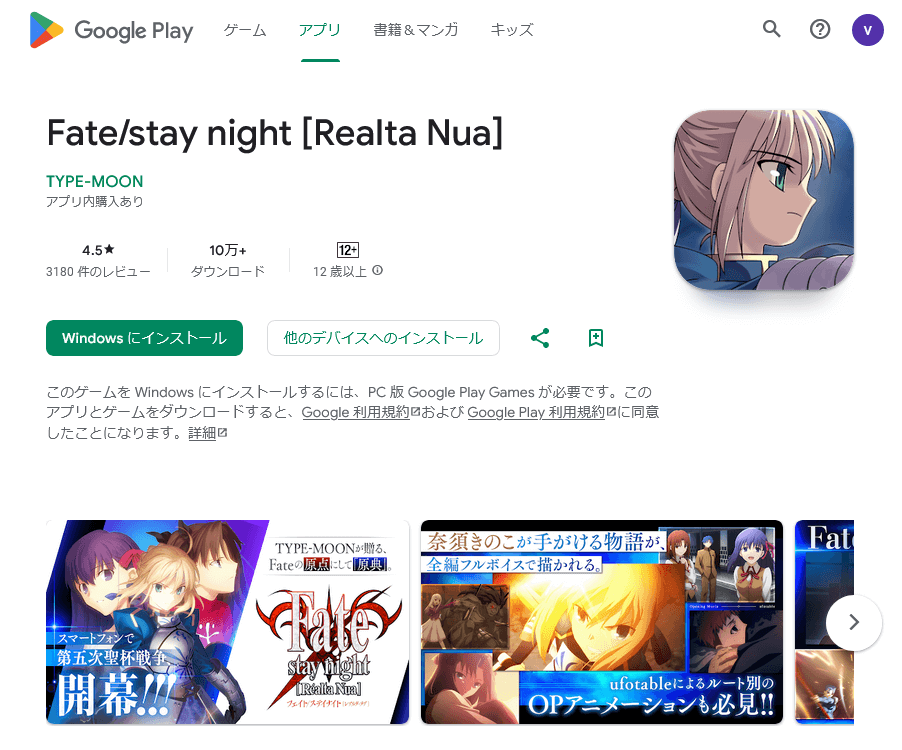This screenshot has width=902, height=750.
Task: Add to wishlist with bookmark icon
Action: 596,338
